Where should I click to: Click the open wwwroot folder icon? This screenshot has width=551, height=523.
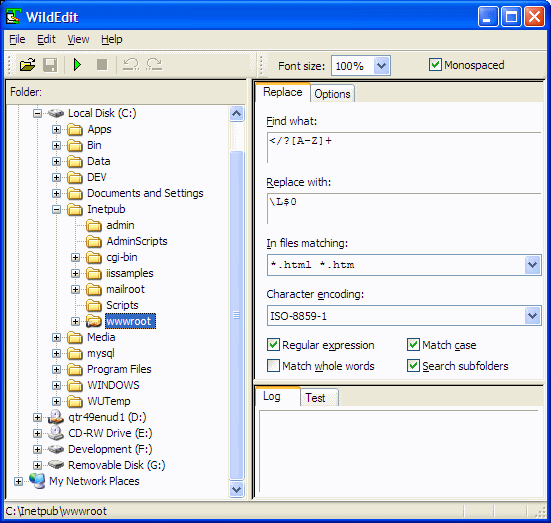tap(94, 321)
